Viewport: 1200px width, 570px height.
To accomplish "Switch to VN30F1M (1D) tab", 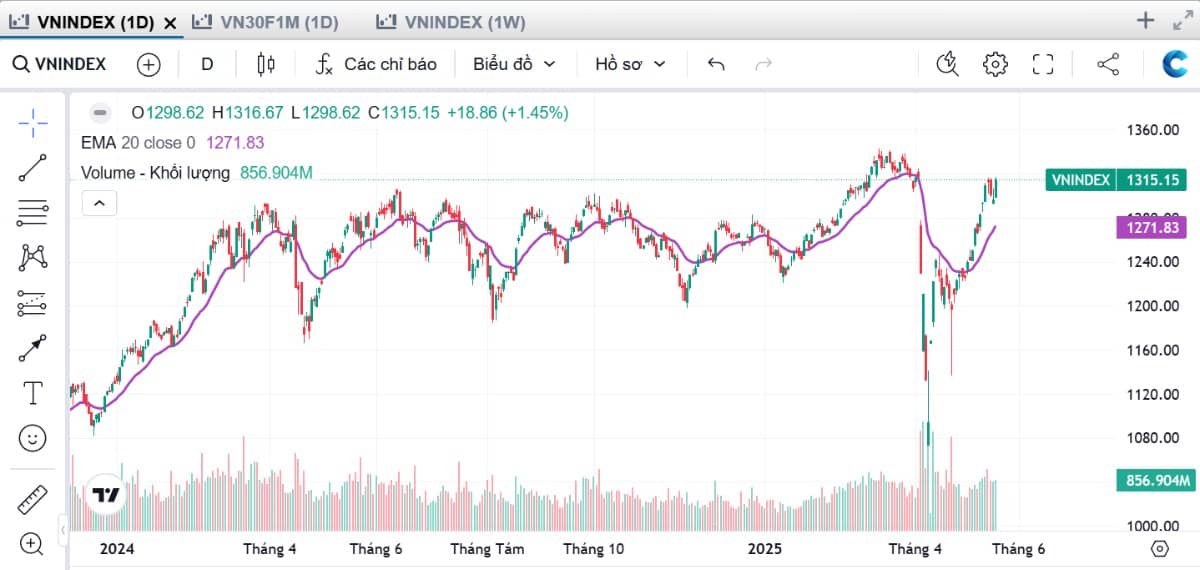I will (x=264, y=22).
